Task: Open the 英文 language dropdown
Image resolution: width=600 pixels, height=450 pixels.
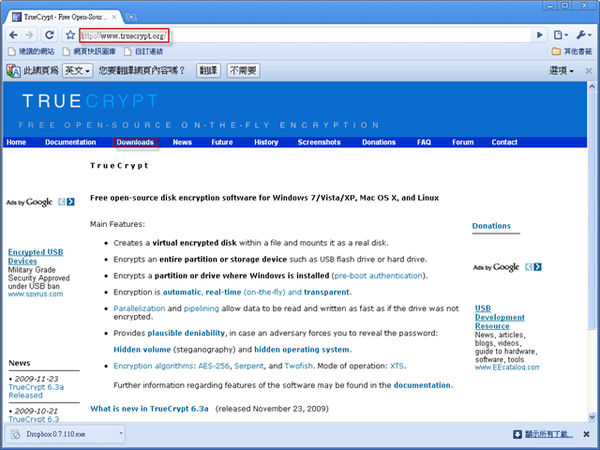Action: pos(78,71)
